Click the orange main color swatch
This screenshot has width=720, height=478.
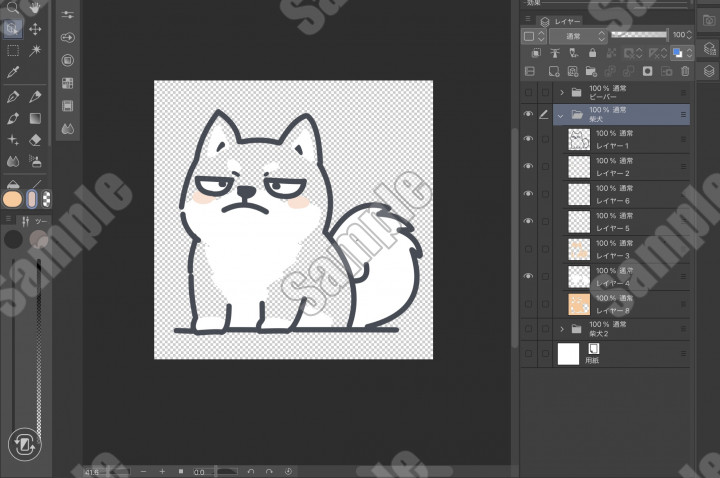(x=12, y=199)
